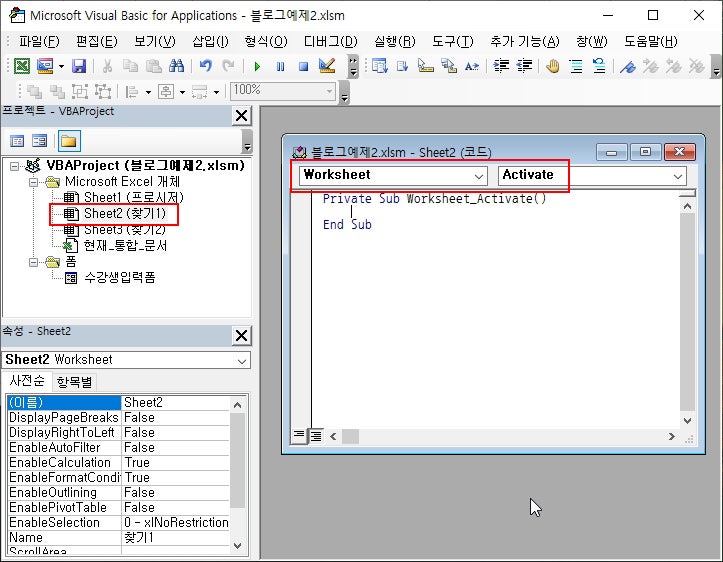
Task: Click the EnableSelection property value
Action: [175, 523]
